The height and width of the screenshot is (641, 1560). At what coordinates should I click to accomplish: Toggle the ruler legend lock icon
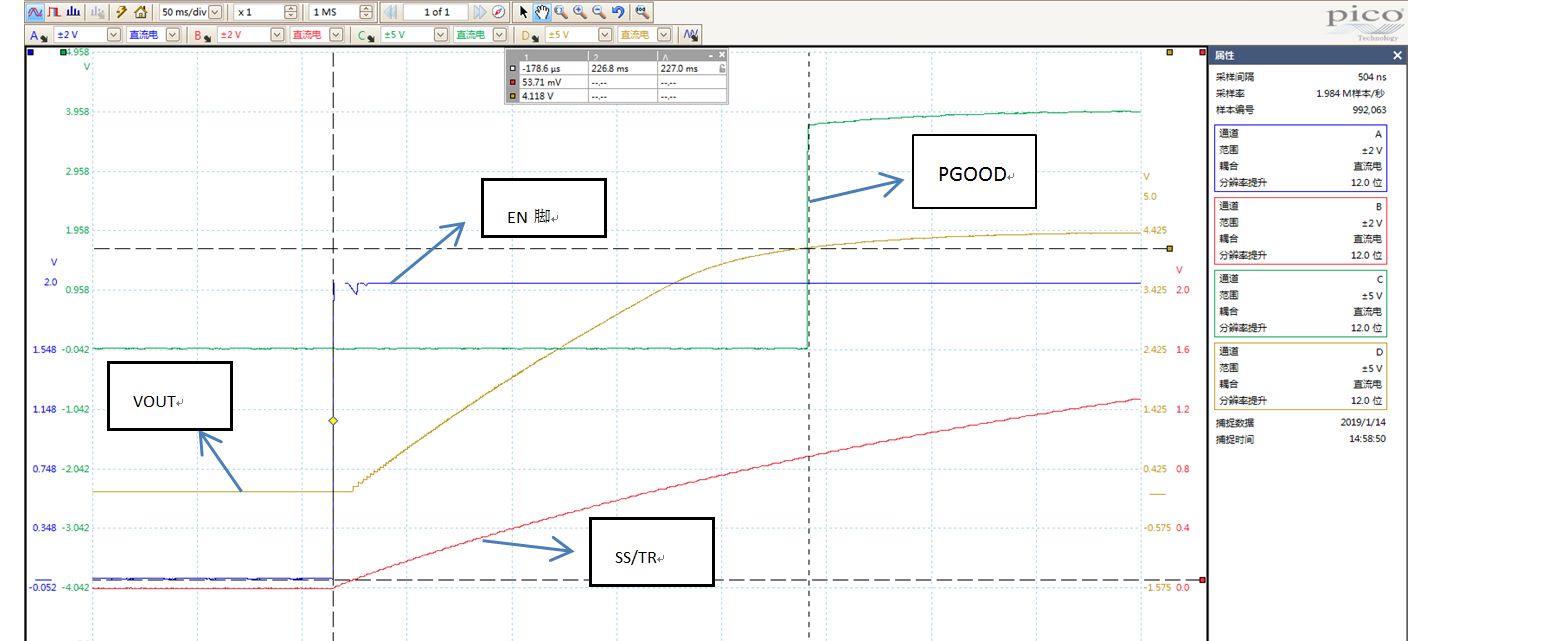(722, 69)
